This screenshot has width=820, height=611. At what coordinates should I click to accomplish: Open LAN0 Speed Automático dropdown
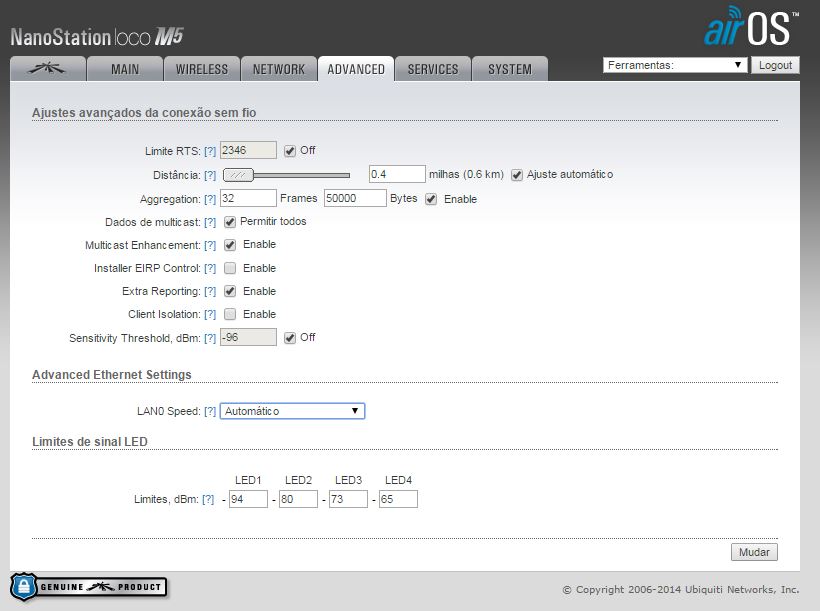[292, 411]
